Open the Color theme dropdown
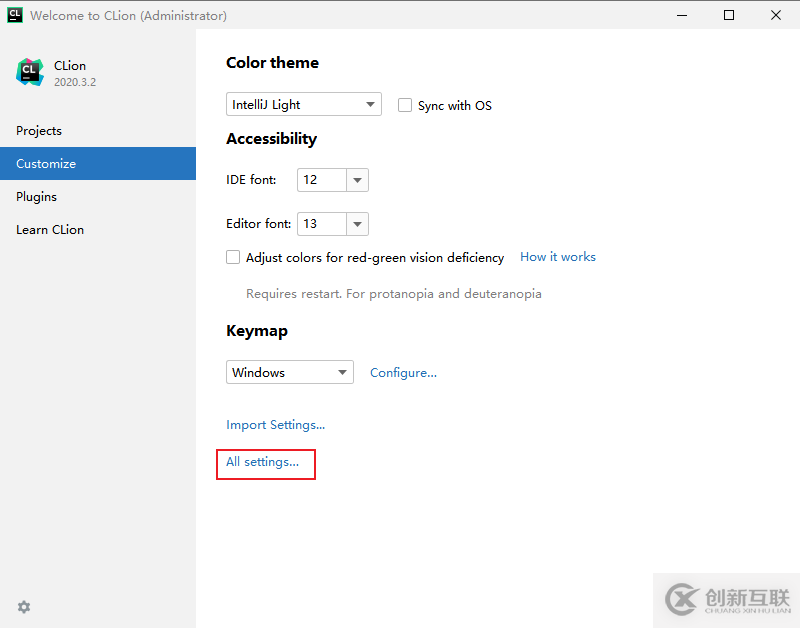Image resolution: width=800 pixels, height=628 pixels. coord(304,104)
